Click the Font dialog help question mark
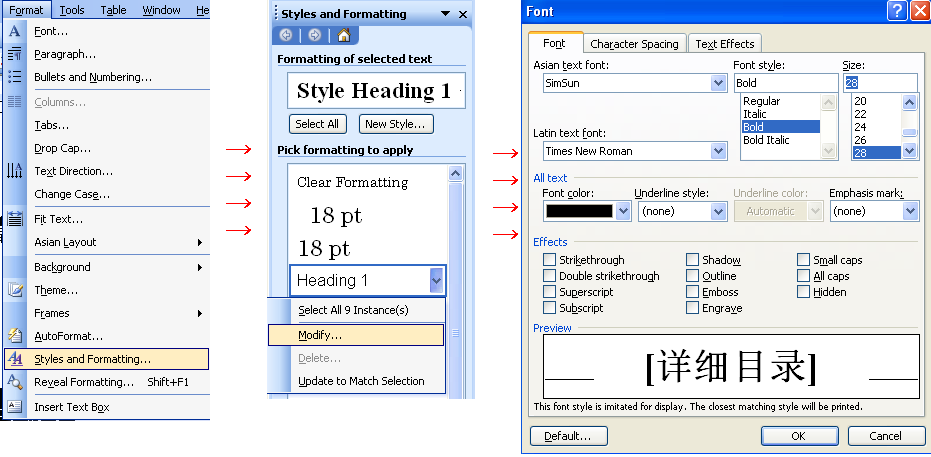The image size is (931, 457). pos(897,11)
